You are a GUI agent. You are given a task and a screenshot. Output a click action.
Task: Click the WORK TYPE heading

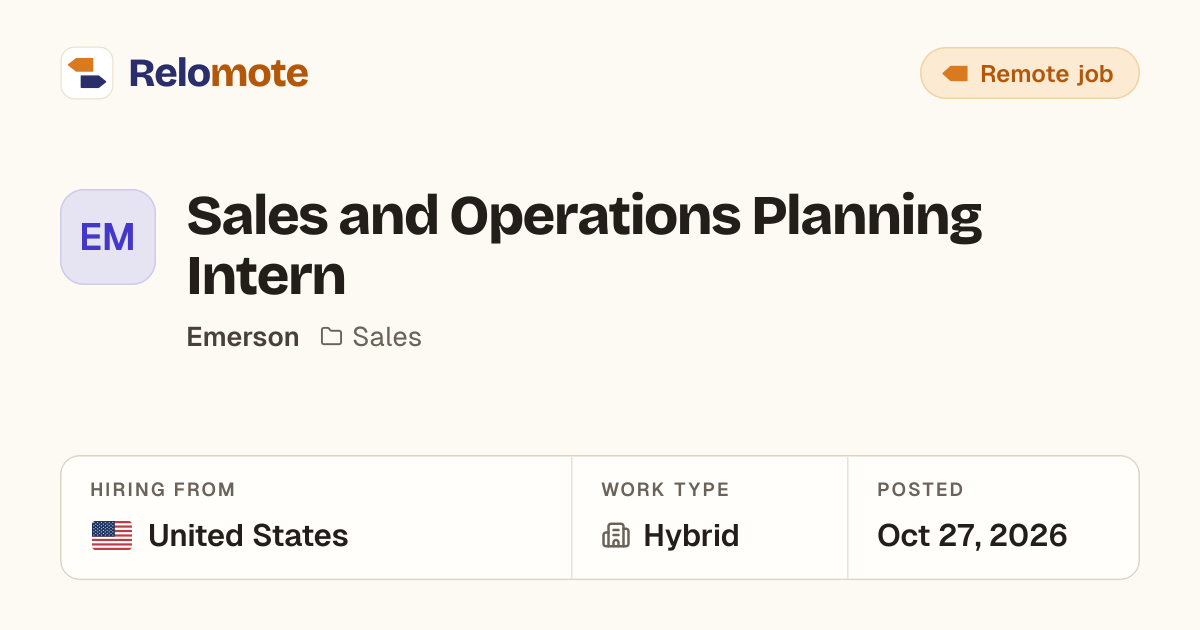(x=665, y=490)
